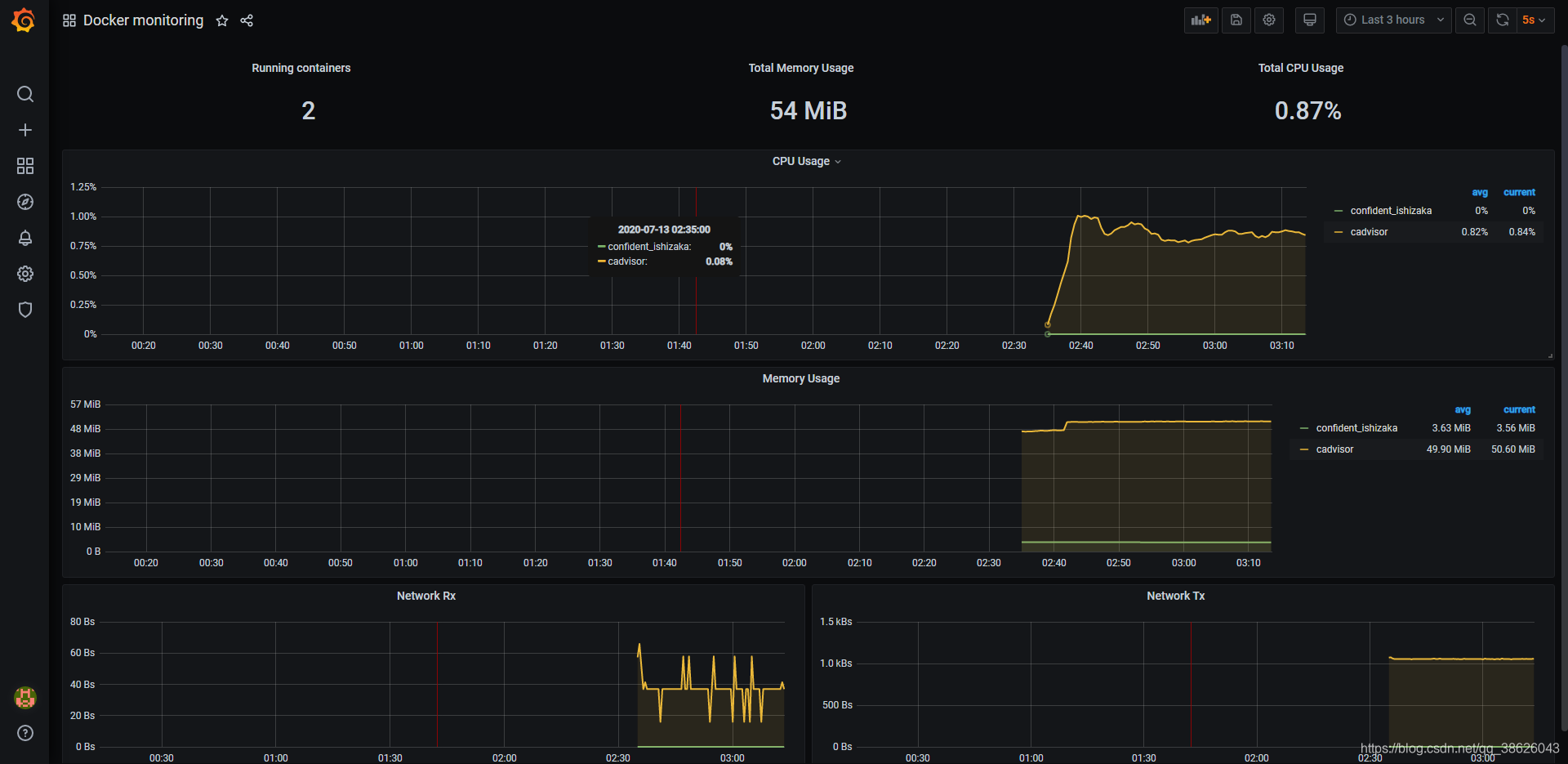
Task: Sort Memory Usage legend by avg
Action: point(1463,410)
